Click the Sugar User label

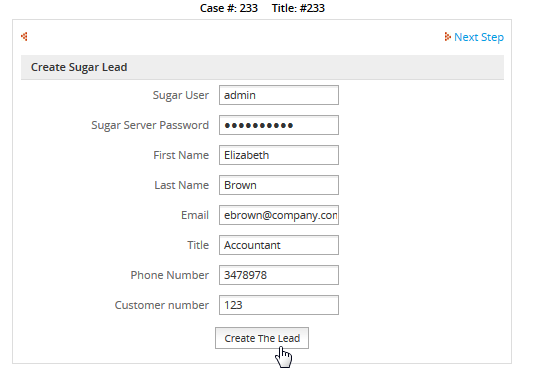tap(180, 95)
